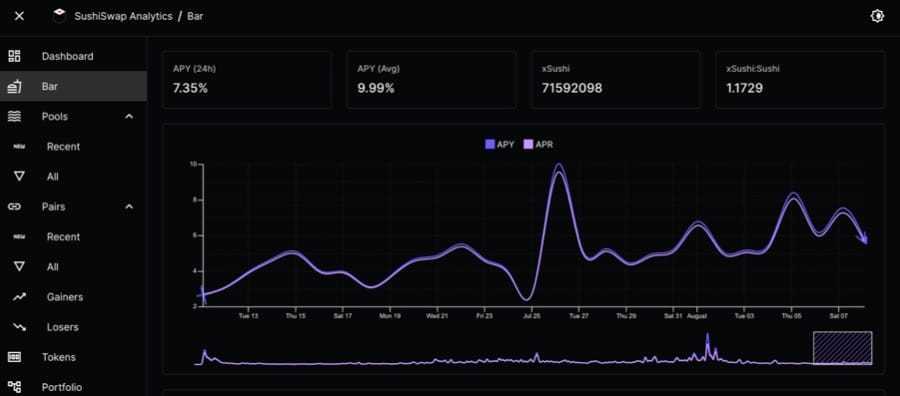
Task: Open Recent under Pools
Action: (x=63, y=147)
